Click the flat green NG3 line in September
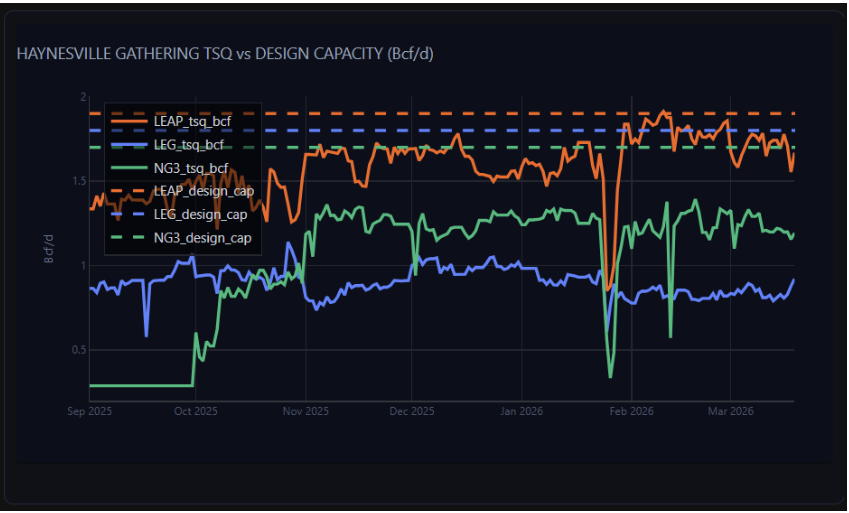The height and width of the screenshot is (513, 849). coord(140,385)
